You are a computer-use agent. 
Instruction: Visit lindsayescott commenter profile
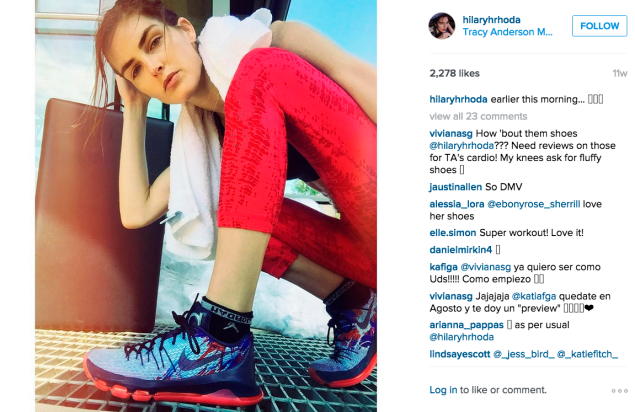[460, 354]
